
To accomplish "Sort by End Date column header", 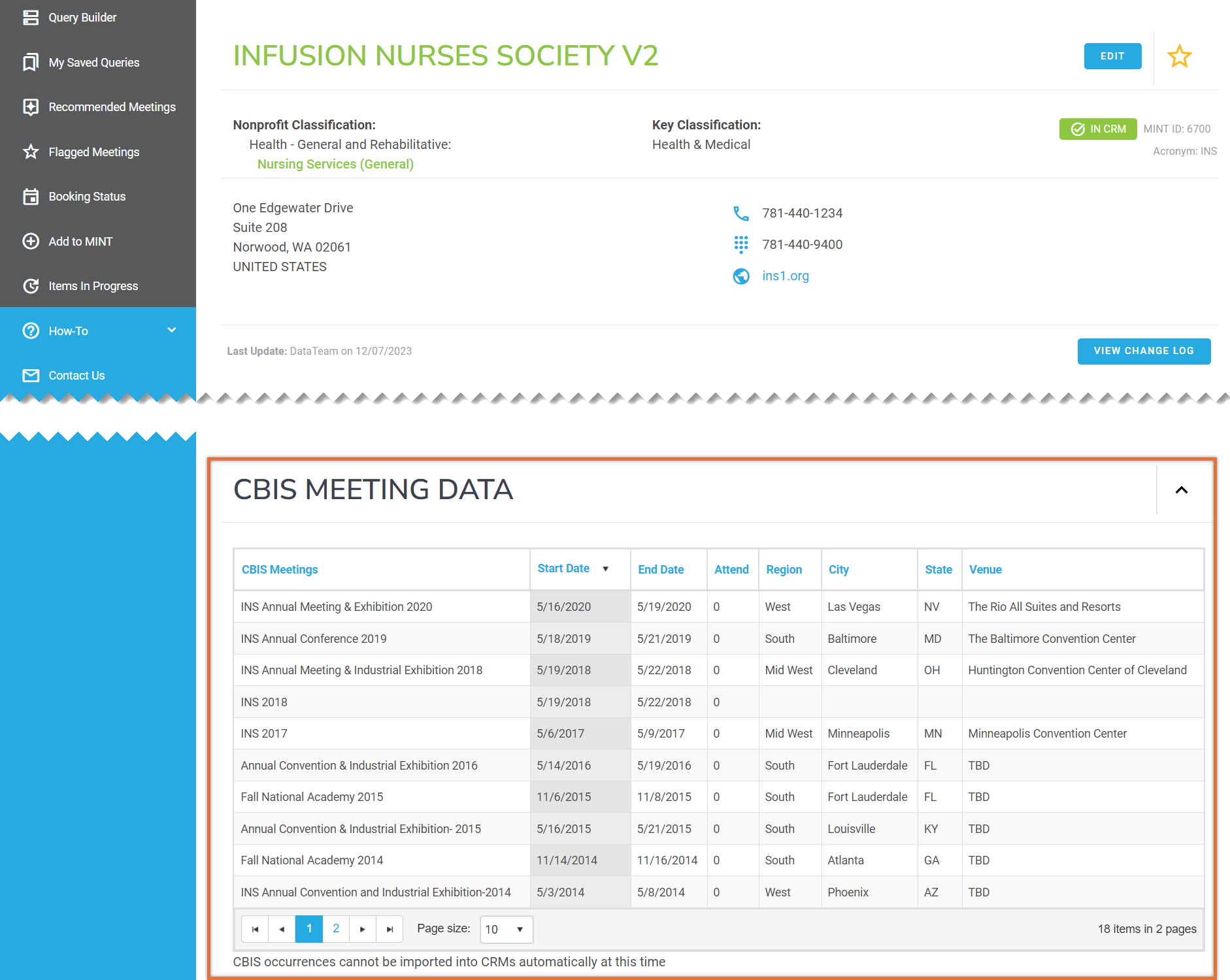I will (x=661, y=570).
